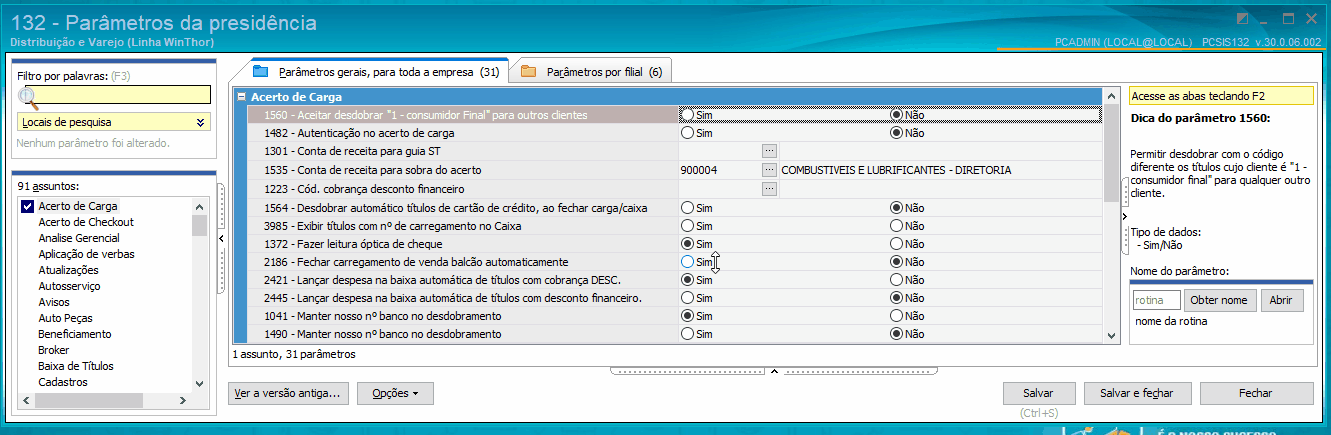Collapse the left subjects panel splitter arrow
1331x435 pixels.
[x=221, y=237]
